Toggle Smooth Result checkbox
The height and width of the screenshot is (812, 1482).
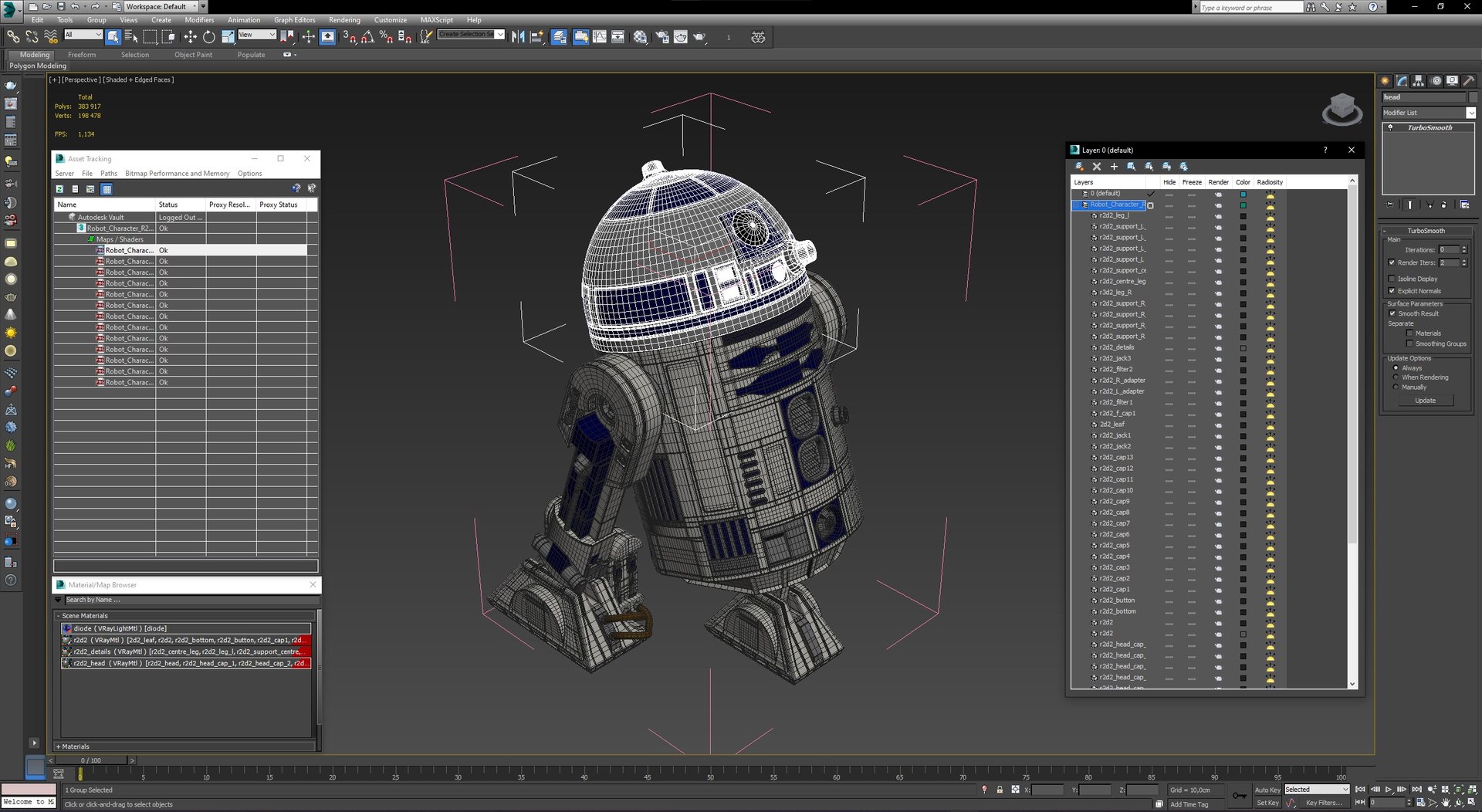click(1392, 313)
